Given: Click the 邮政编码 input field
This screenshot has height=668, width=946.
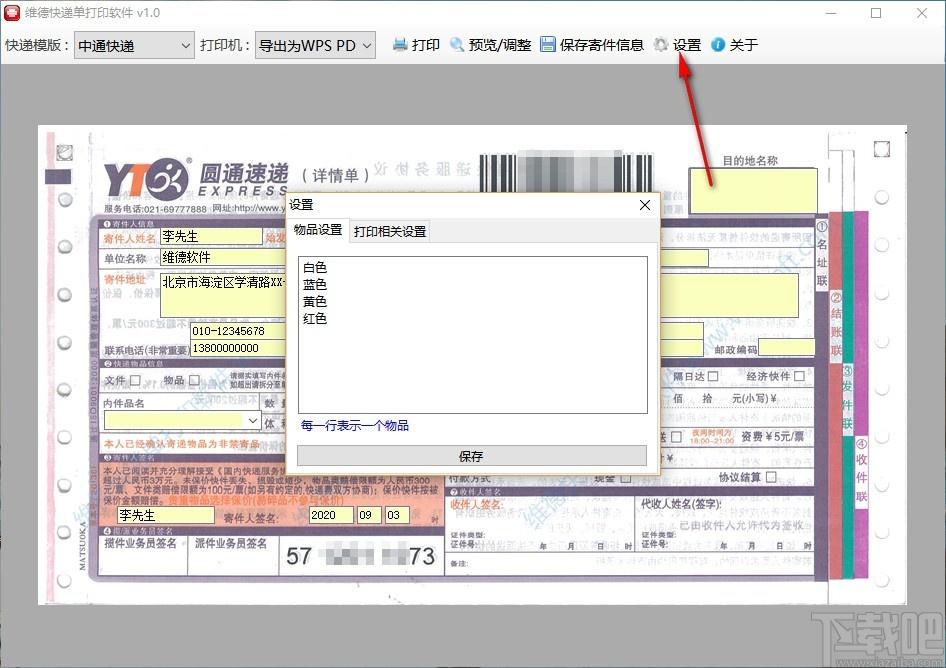Looking at the screenshot, I should coord(785,348).
